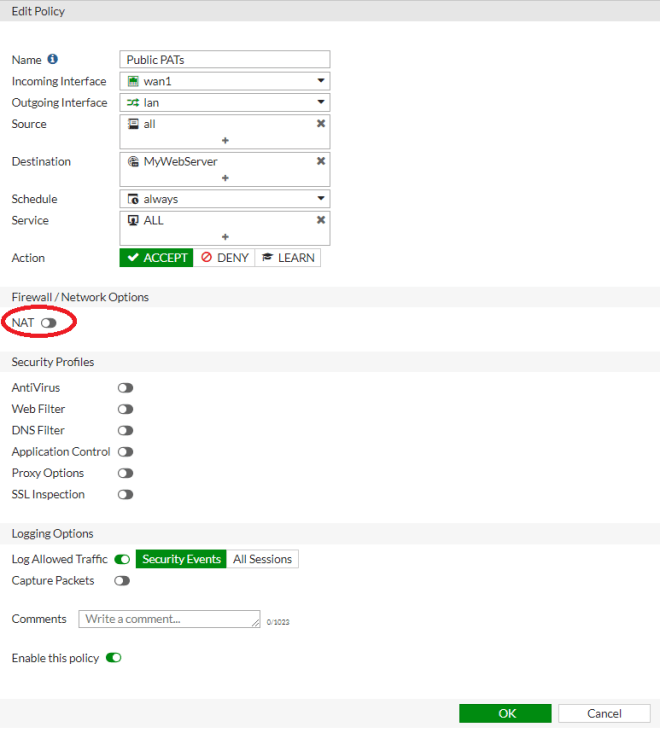This screenshot has width=660, height=733.
Task: Add a source using the plus icon
Action: pos(225,140)
